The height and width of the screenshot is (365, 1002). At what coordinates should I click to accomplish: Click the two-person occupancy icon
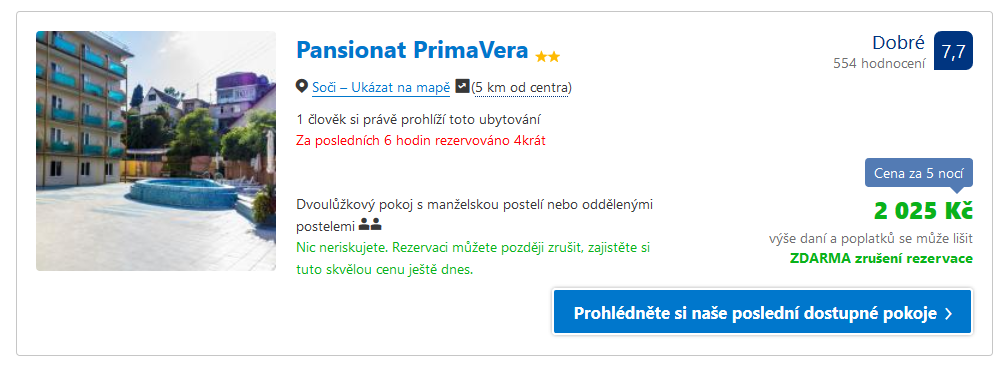tap(370, 224)
